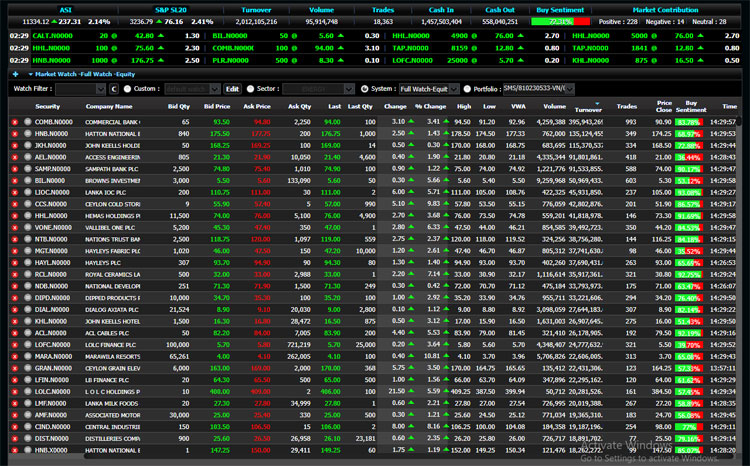Select the Custom watch radio button
The image size is (750, 466).
[x=127, y=89]
